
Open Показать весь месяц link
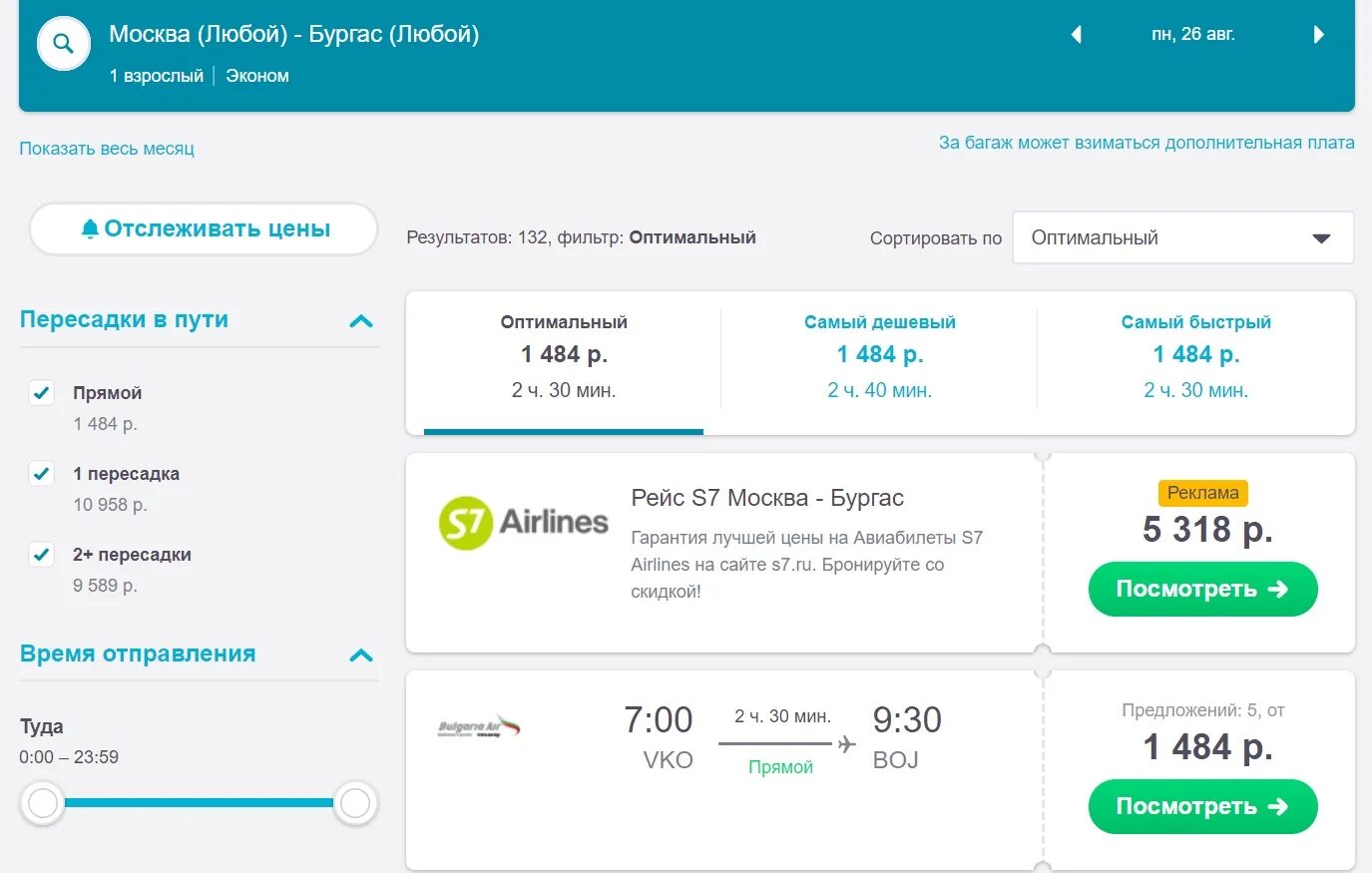pos(107,149)
